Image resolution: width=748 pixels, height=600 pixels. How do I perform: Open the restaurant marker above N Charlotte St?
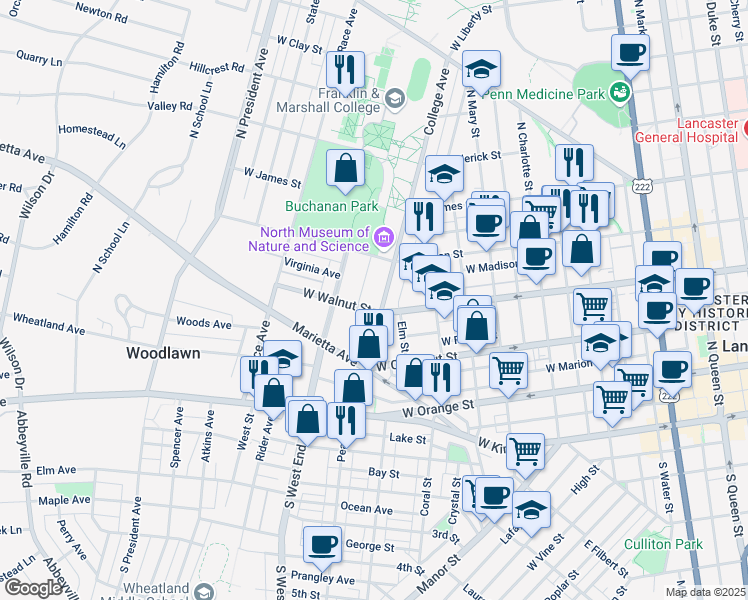574,166
